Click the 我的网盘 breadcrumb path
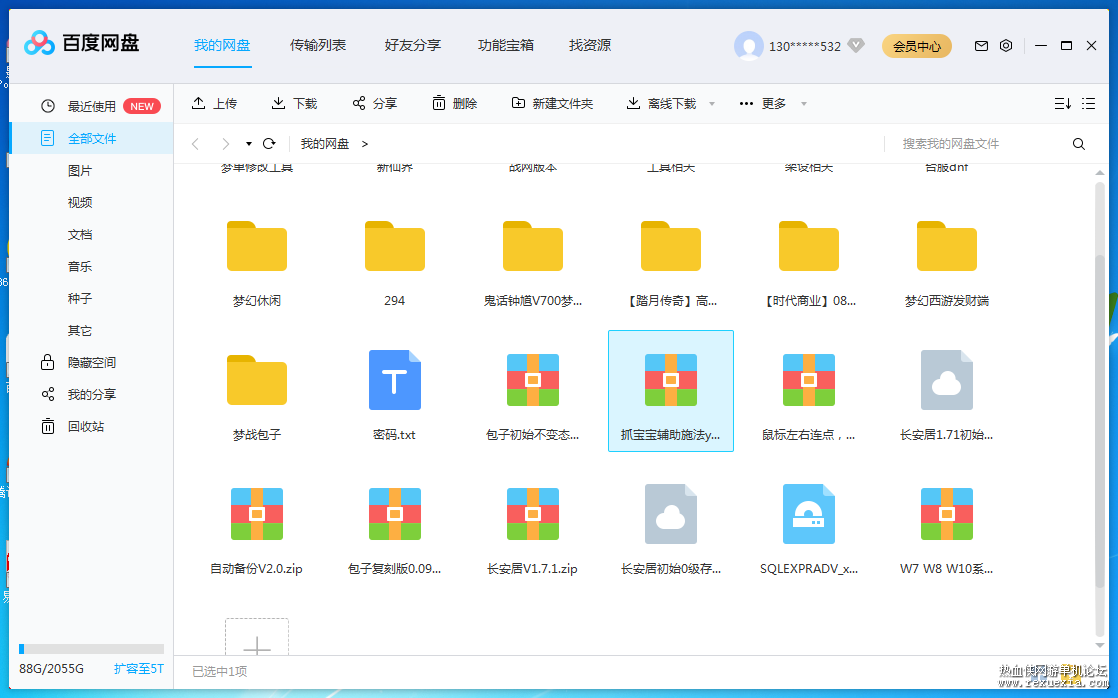The image size is (1118, 698). [x=324, y=144]
